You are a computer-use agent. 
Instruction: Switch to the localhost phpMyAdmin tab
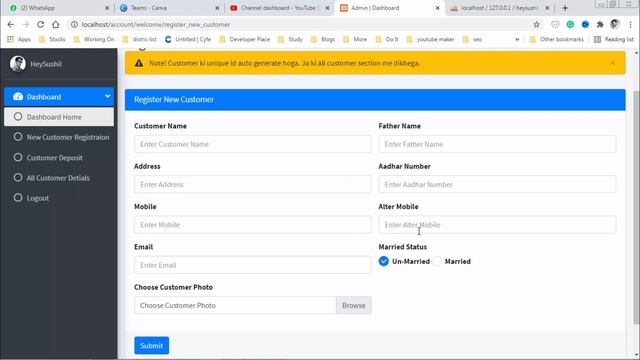pyautogui.click(x=500, y=8)
